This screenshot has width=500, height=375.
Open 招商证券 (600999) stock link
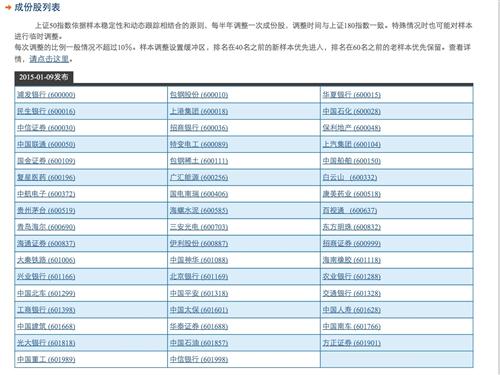(x=351, y=243)
